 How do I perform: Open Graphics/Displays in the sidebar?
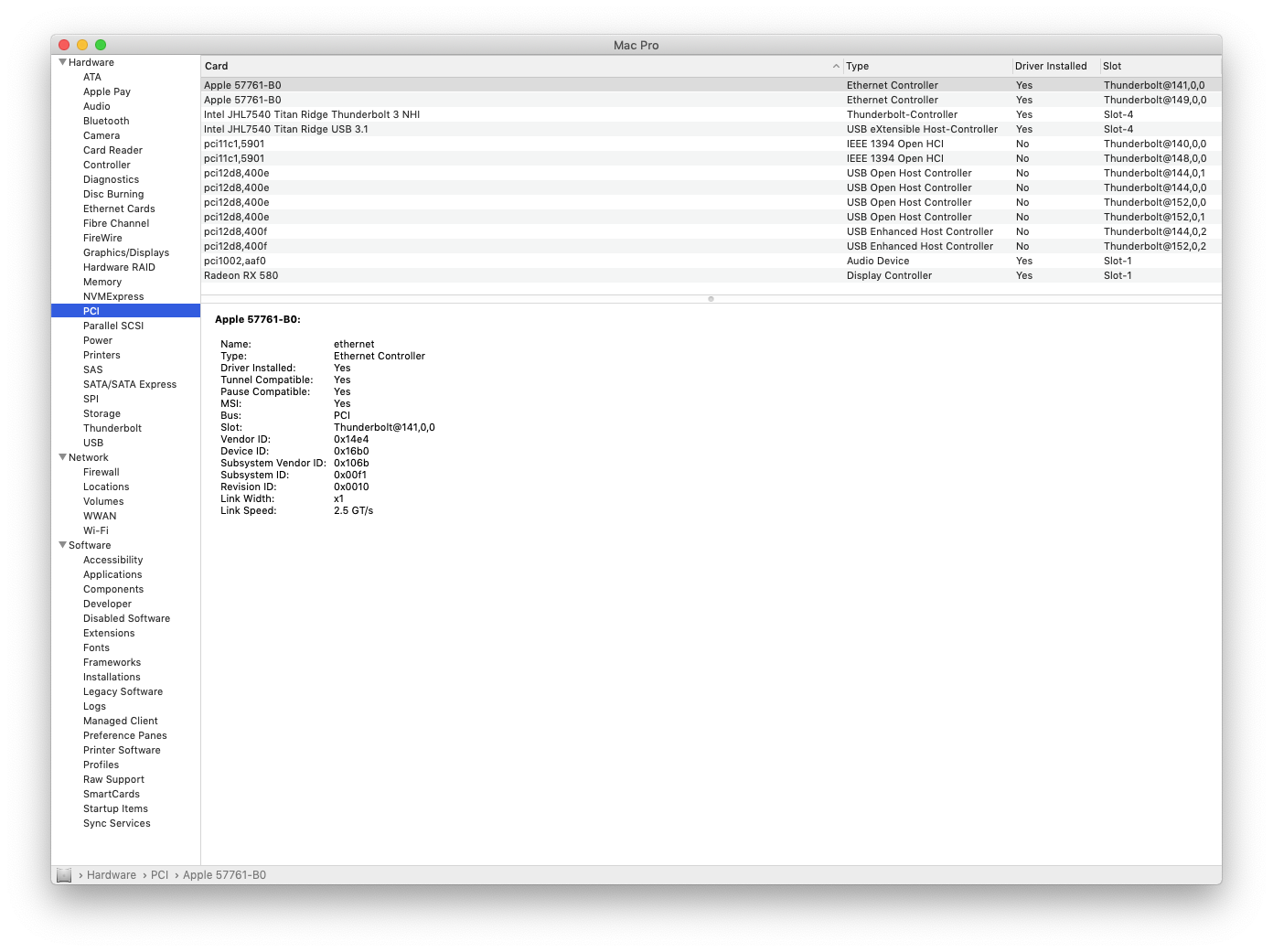126,252
